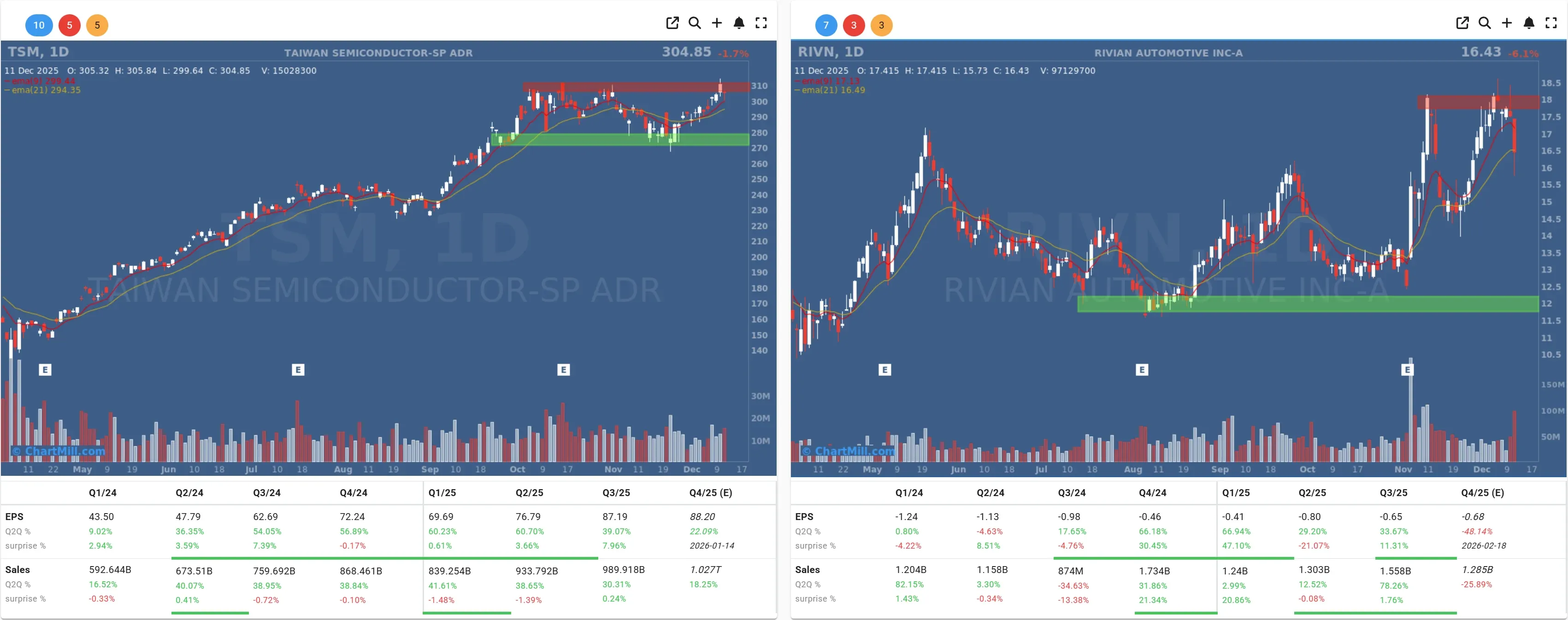
Task: Open the ChartMill.com link on the RIVN chart
Action: pos(849,451)
